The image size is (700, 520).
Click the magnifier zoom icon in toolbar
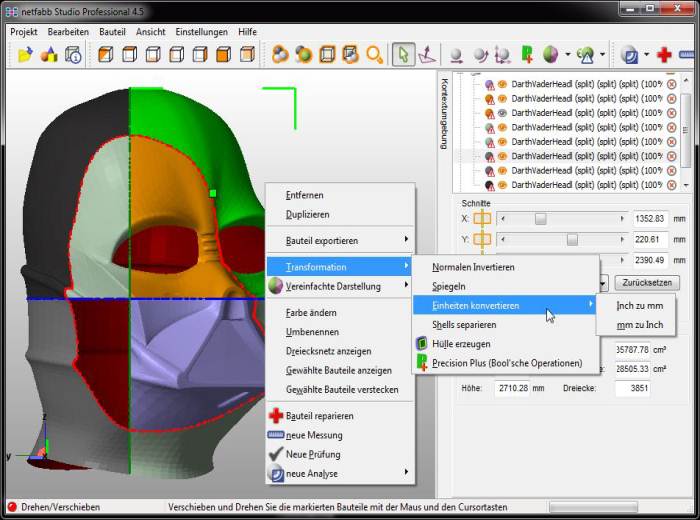coord(374,55)
